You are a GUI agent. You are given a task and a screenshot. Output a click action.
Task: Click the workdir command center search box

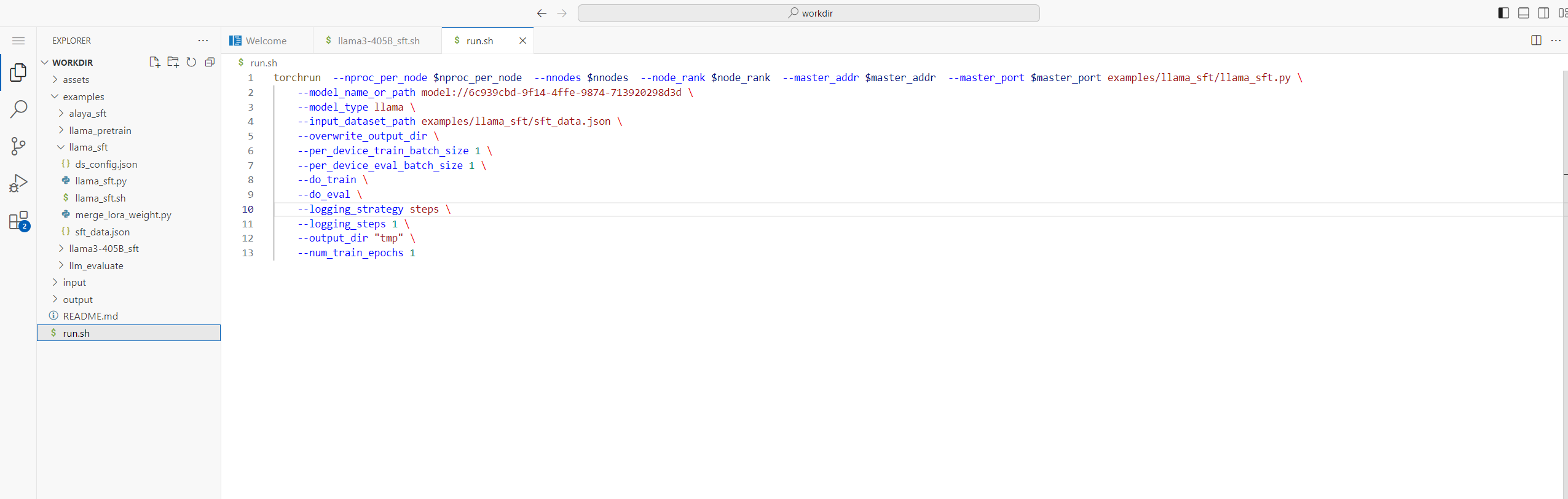(808, 13)
